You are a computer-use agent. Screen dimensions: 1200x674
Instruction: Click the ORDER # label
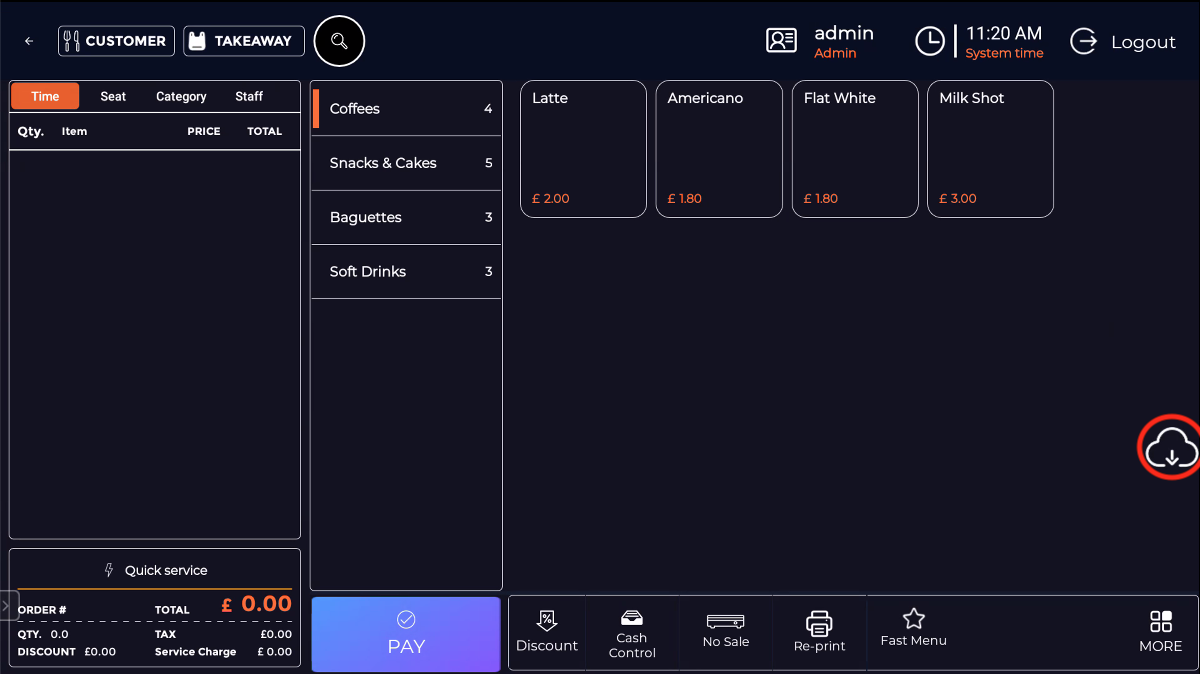(x=42, y=610)
